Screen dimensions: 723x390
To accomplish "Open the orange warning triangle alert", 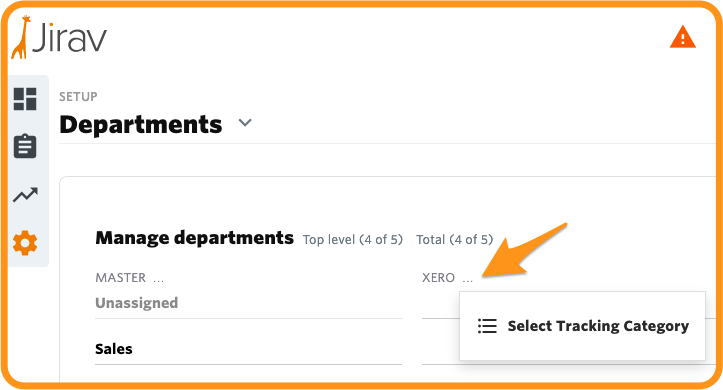I will [682, 37].
